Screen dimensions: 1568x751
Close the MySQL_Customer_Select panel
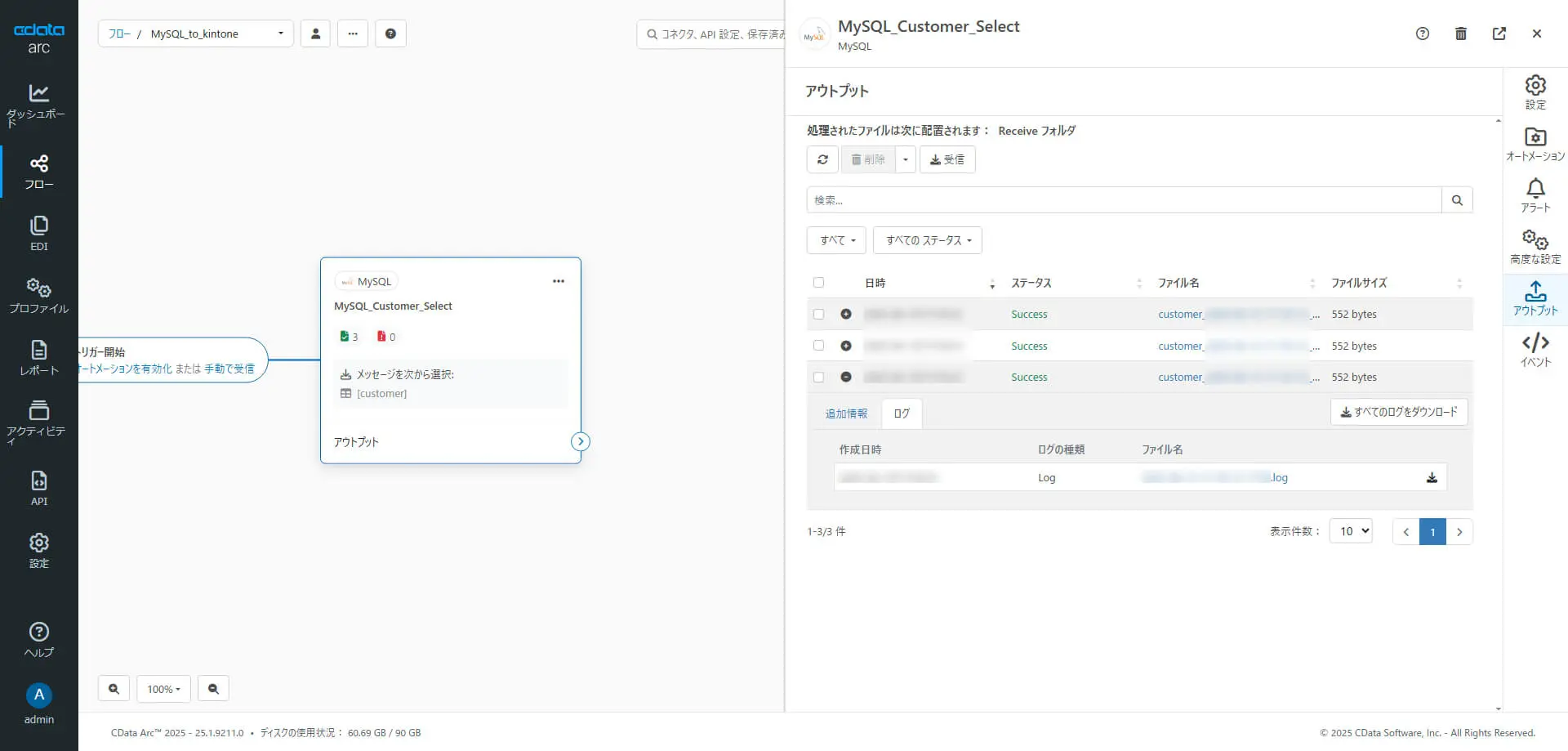pos(1537,34)
